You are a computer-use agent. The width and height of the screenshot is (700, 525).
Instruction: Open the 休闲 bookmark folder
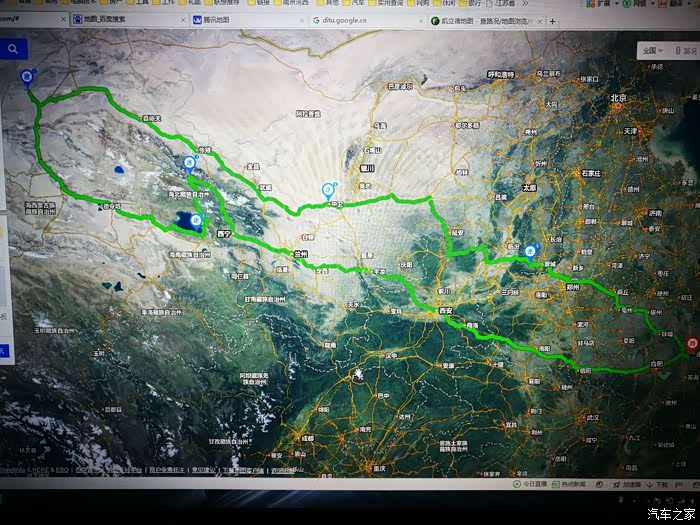(444, 2)
